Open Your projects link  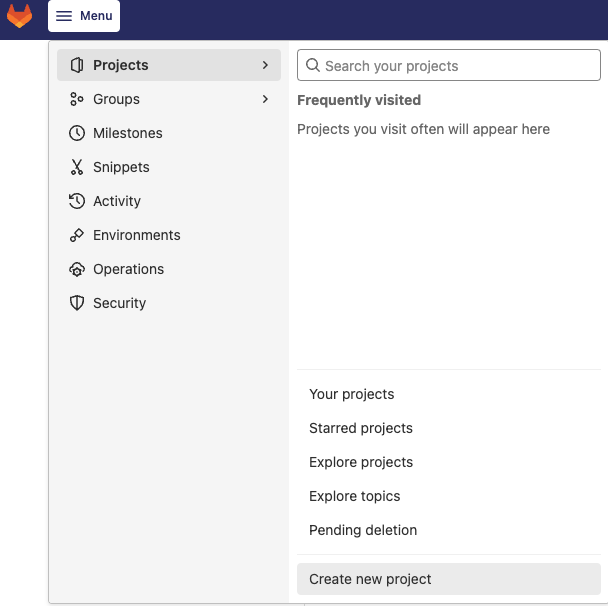pos(352,394)
